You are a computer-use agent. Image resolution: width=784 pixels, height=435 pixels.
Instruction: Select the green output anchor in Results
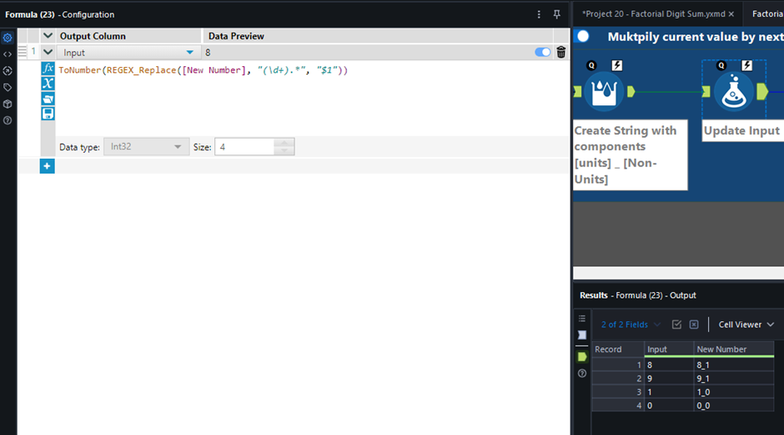click(582, 356)
